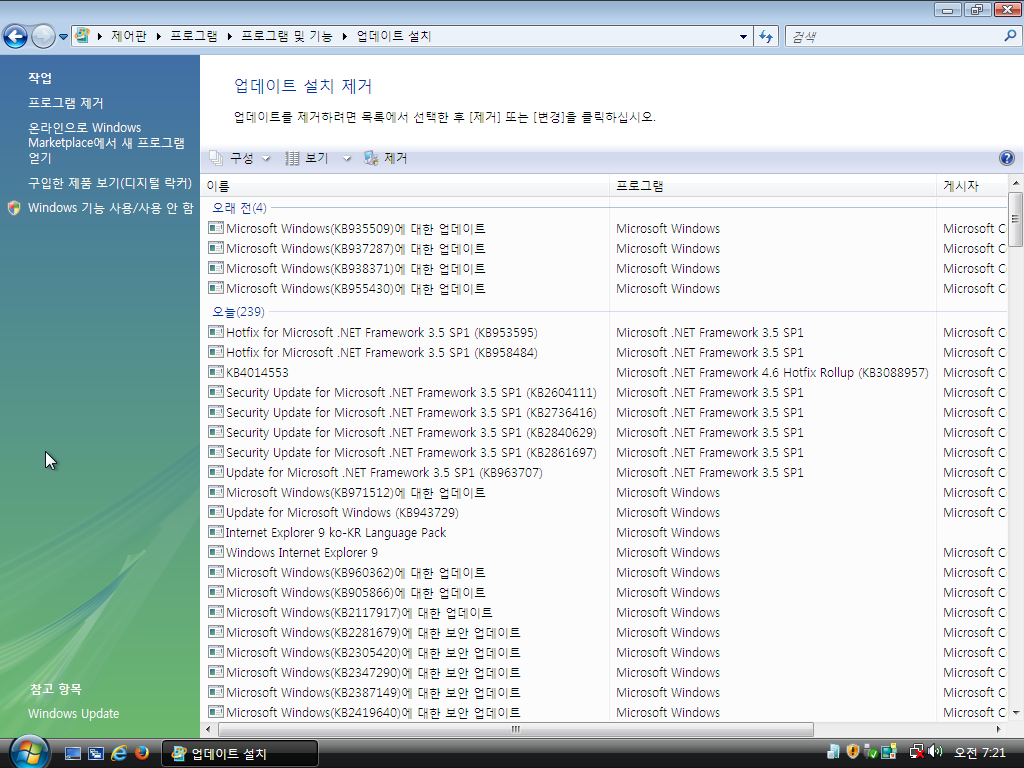Click .NET Framework 4.6 Hotfix Rollup (KB3088957) cell
Screen dimensions: 1024x768
(772, 372)
